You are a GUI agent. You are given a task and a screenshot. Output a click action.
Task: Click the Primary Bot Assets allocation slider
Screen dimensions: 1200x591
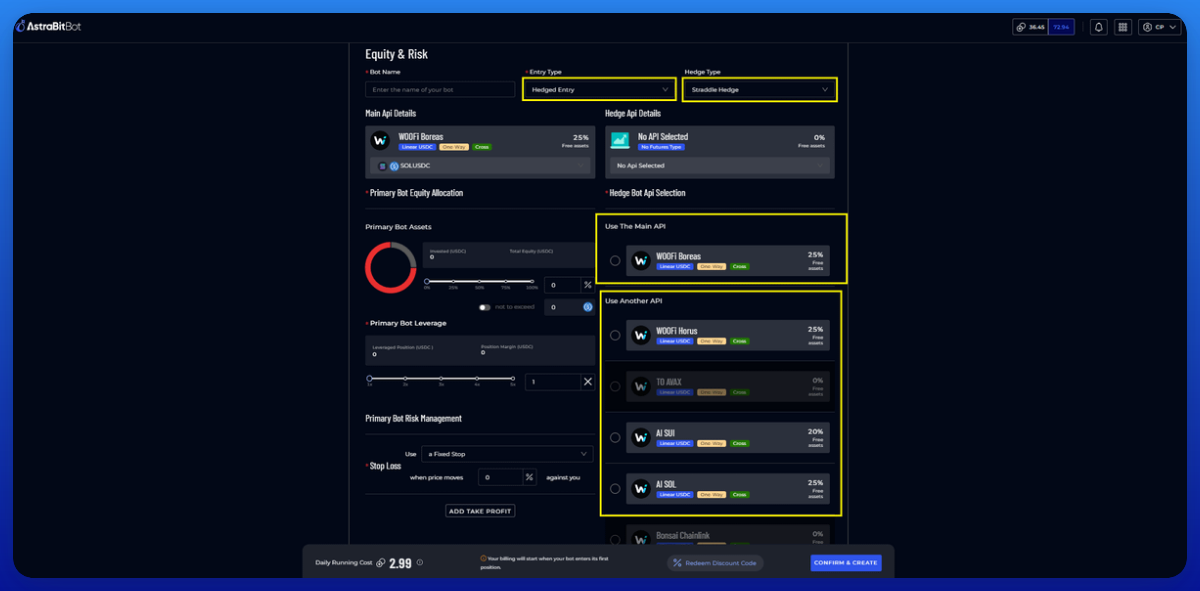479,281
